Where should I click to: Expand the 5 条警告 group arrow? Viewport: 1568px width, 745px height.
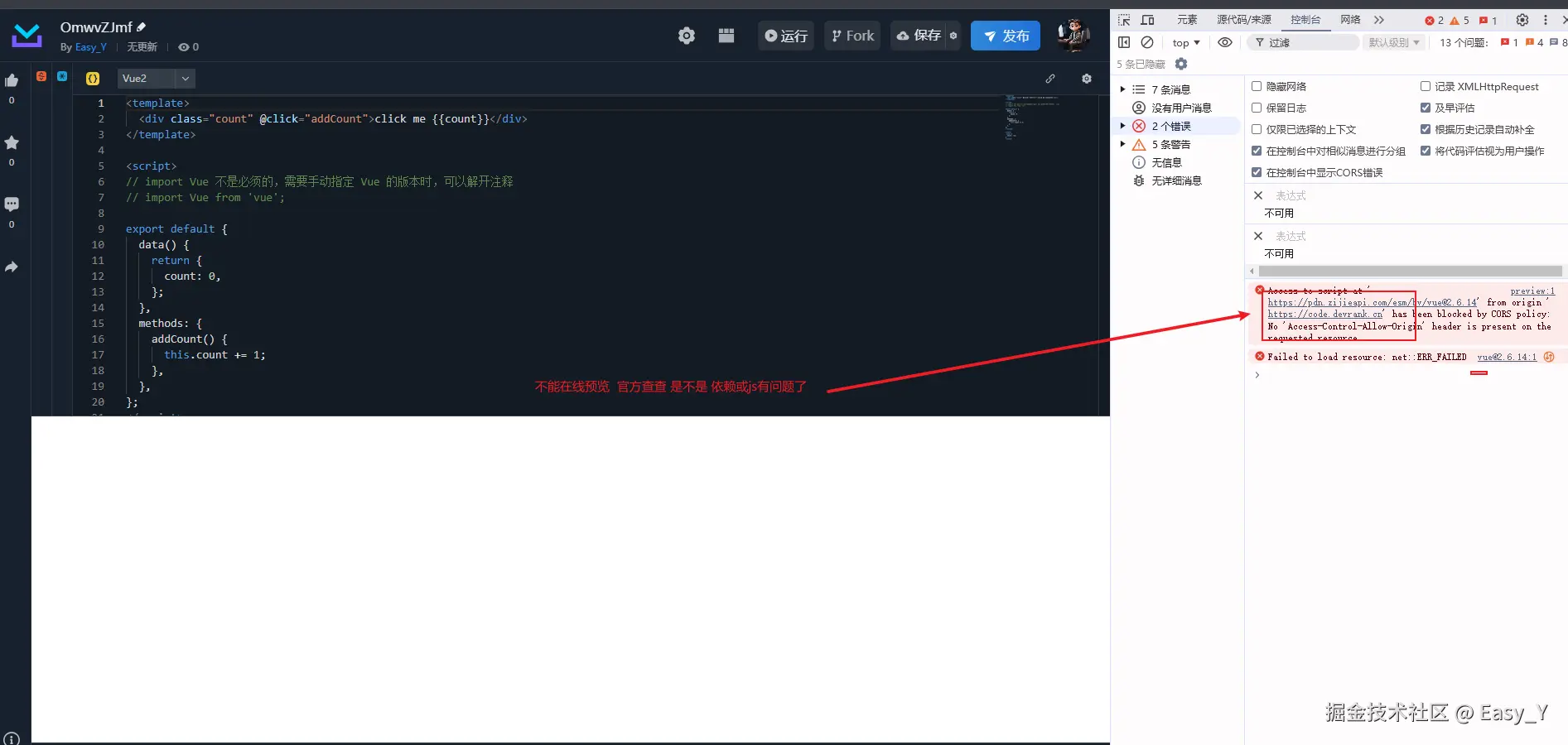[1122, 144]
